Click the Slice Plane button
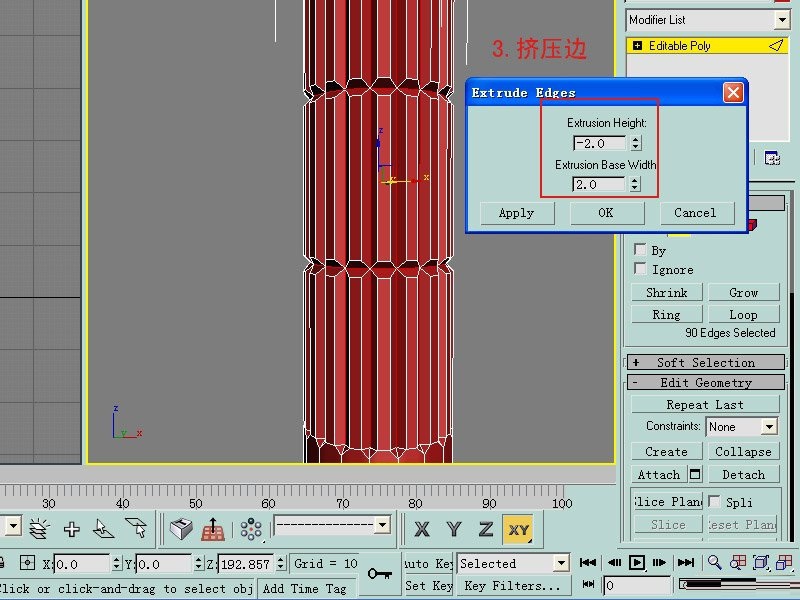 click(x=668, y=502)
